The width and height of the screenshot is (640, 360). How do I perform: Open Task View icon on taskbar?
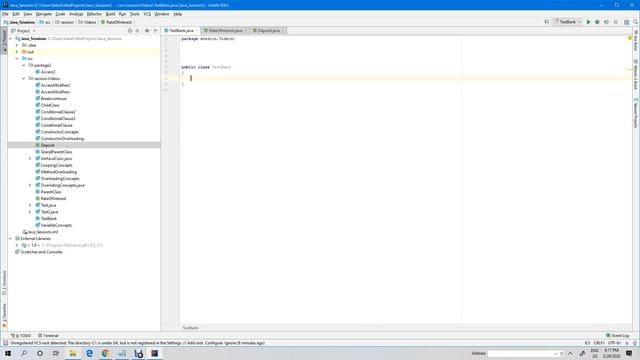tap(56, 353)
